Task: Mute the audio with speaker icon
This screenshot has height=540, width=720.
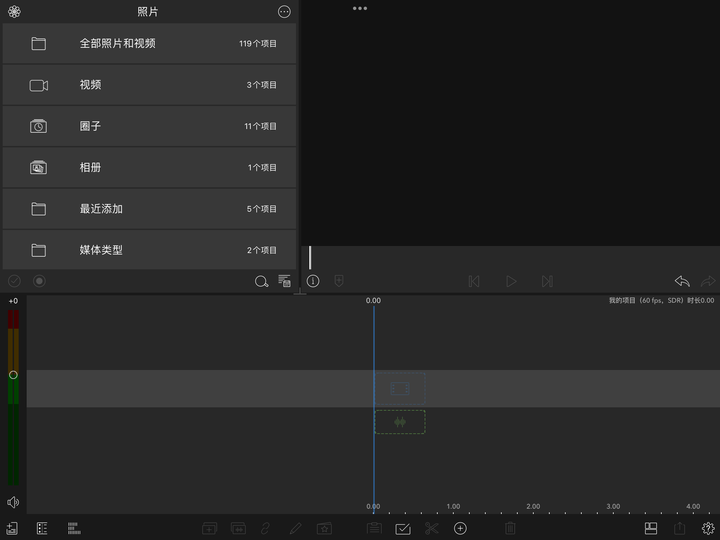Action: (13, 502)
